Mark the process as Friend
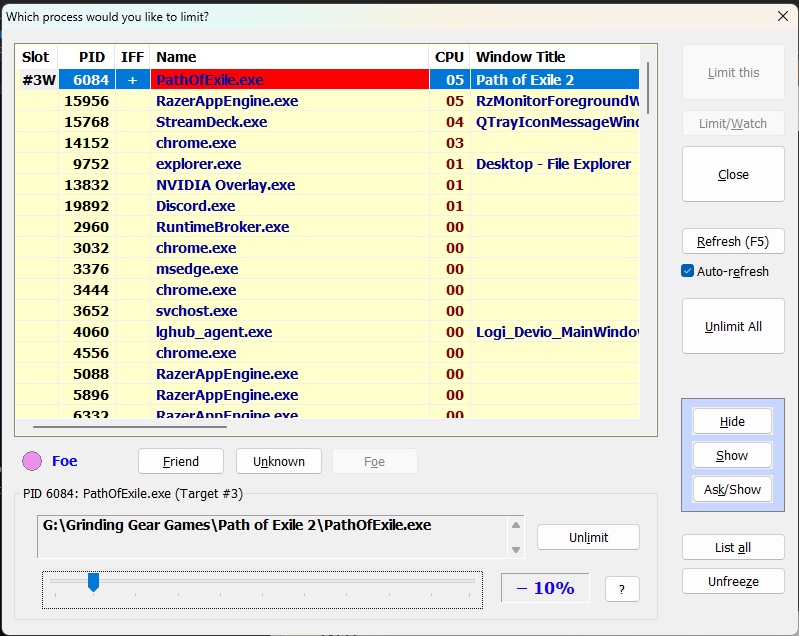The width and height of the screenshot is (799, 636). point(180,461)
